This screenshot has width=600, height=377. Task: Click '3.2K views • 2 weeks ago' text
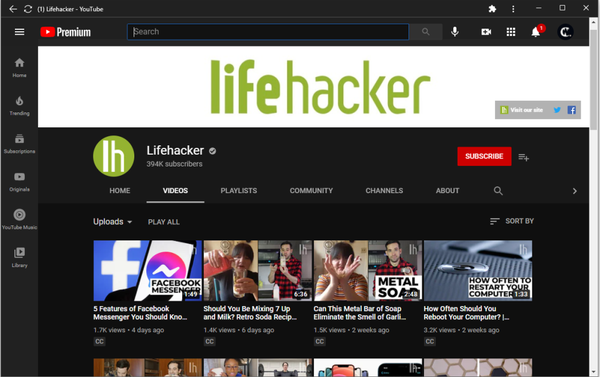461,330
